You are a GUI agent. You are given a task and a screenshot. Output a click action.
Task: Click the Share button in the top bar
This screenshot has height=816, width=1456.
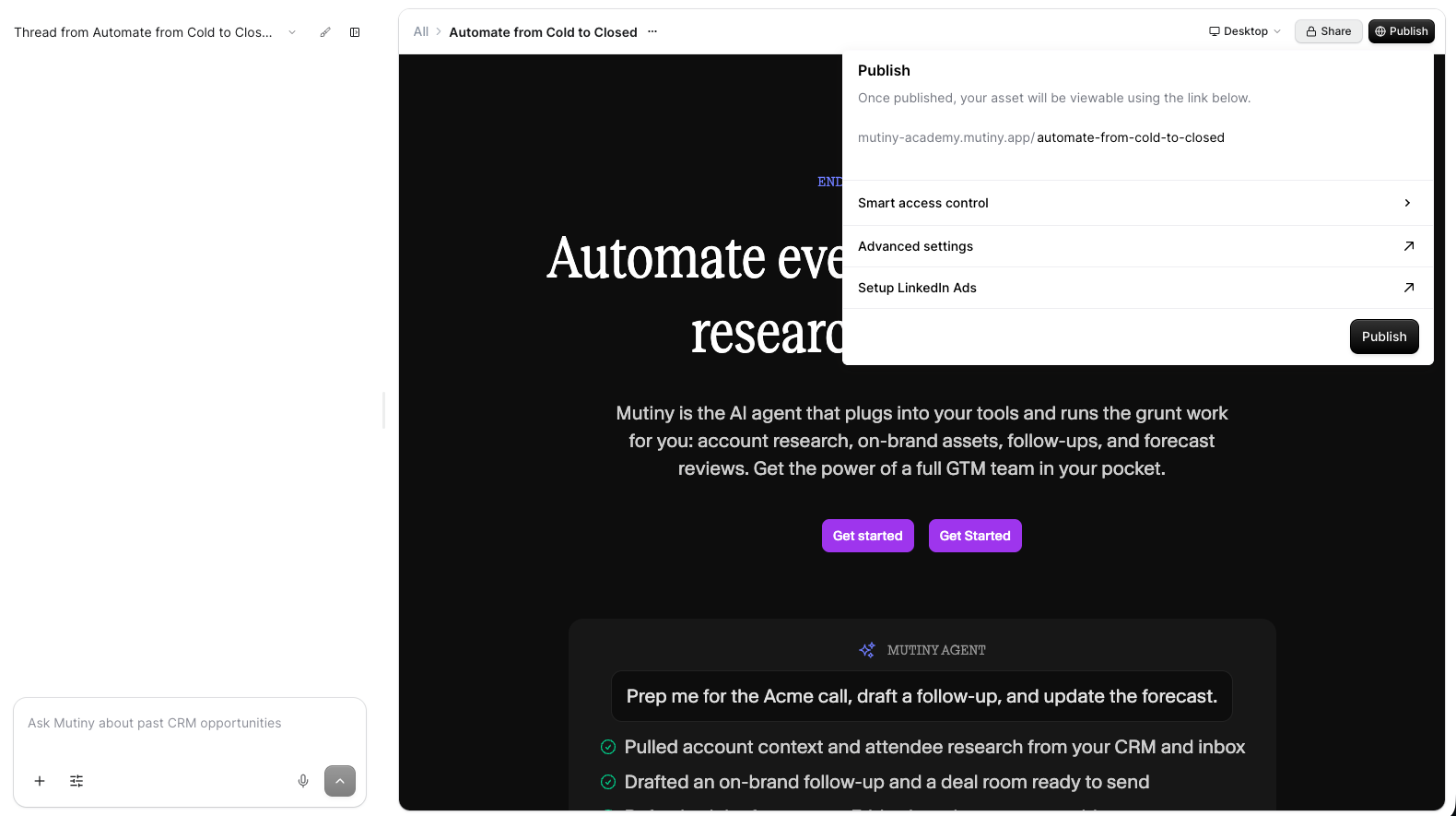1328,31
